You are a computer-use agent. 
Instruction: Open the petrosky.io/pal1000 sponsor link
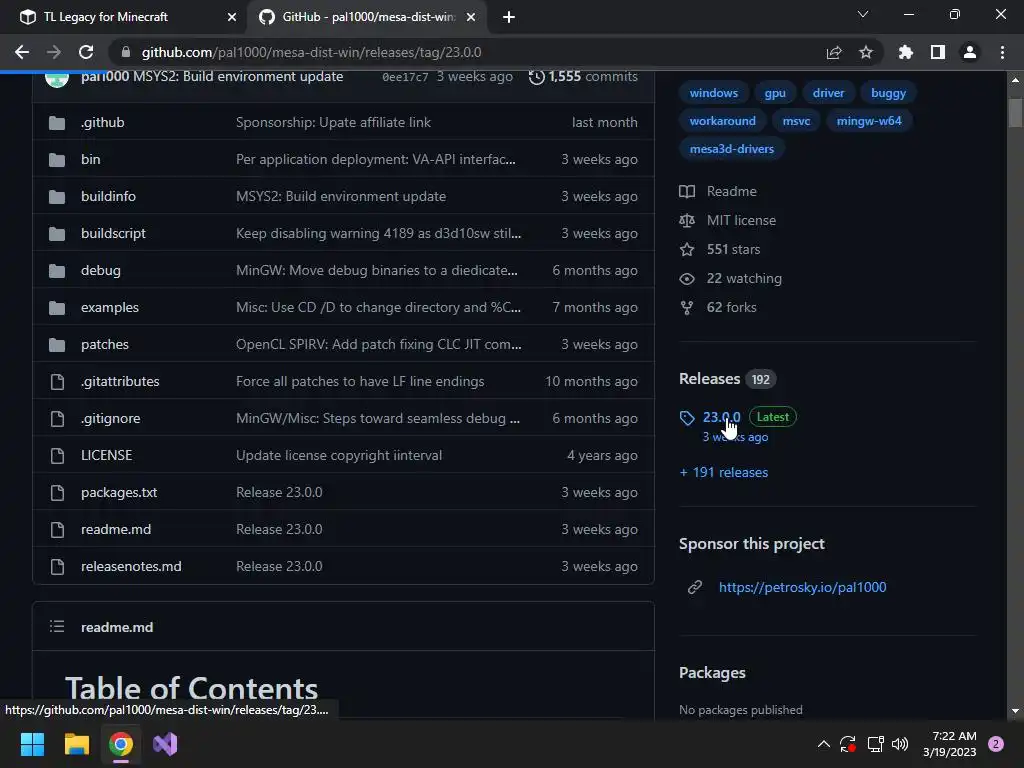coord(803,587)
